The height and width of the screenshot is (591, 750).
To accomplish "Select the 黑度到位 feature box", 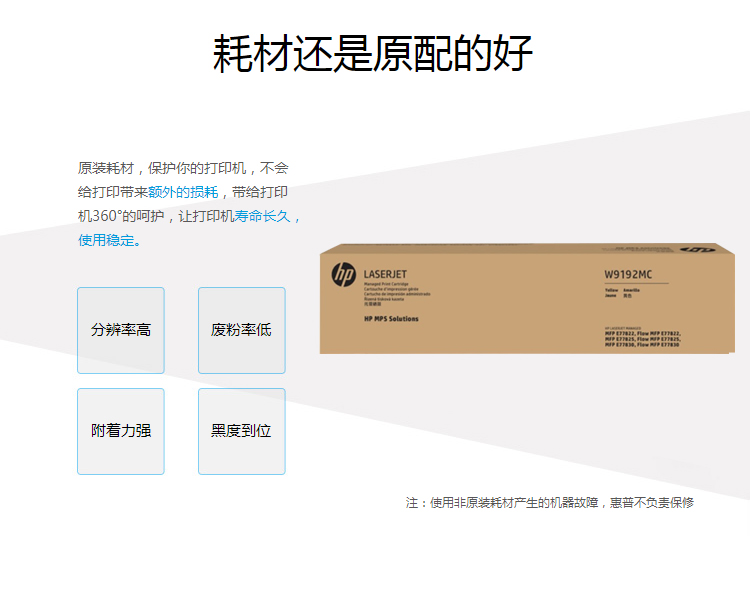I will 242,431.
